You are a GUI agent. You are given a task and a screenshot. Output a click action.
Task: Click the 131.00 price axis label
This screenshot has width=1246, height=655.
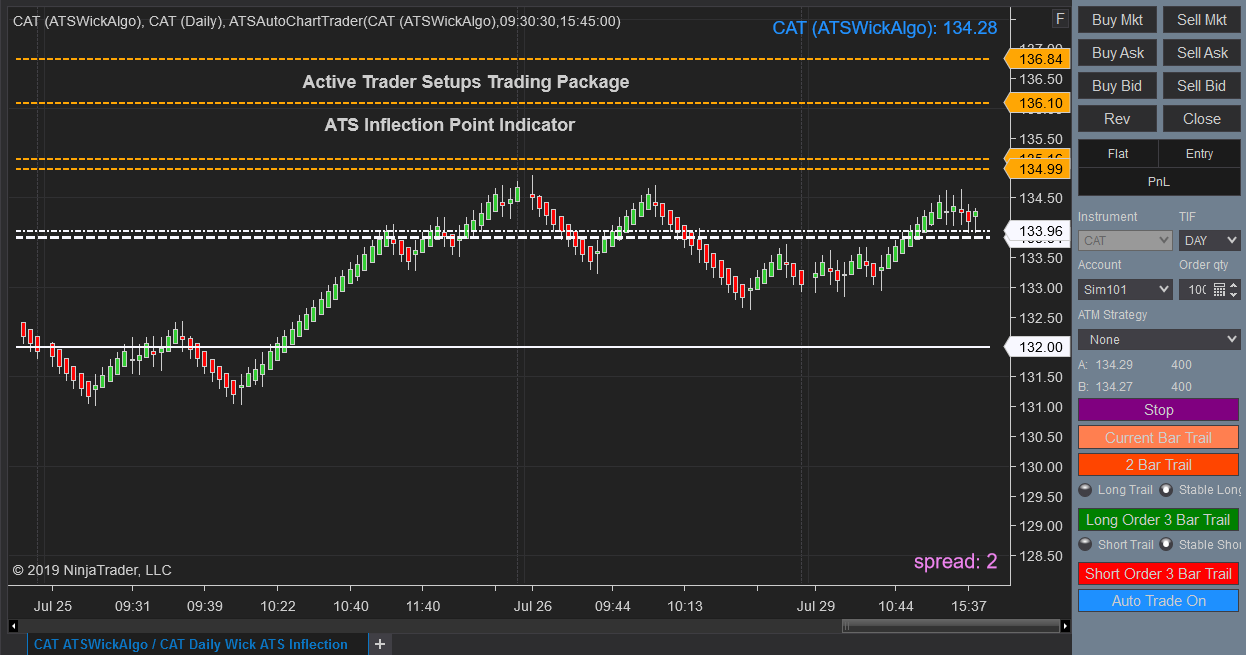[x=1040, y=407]
